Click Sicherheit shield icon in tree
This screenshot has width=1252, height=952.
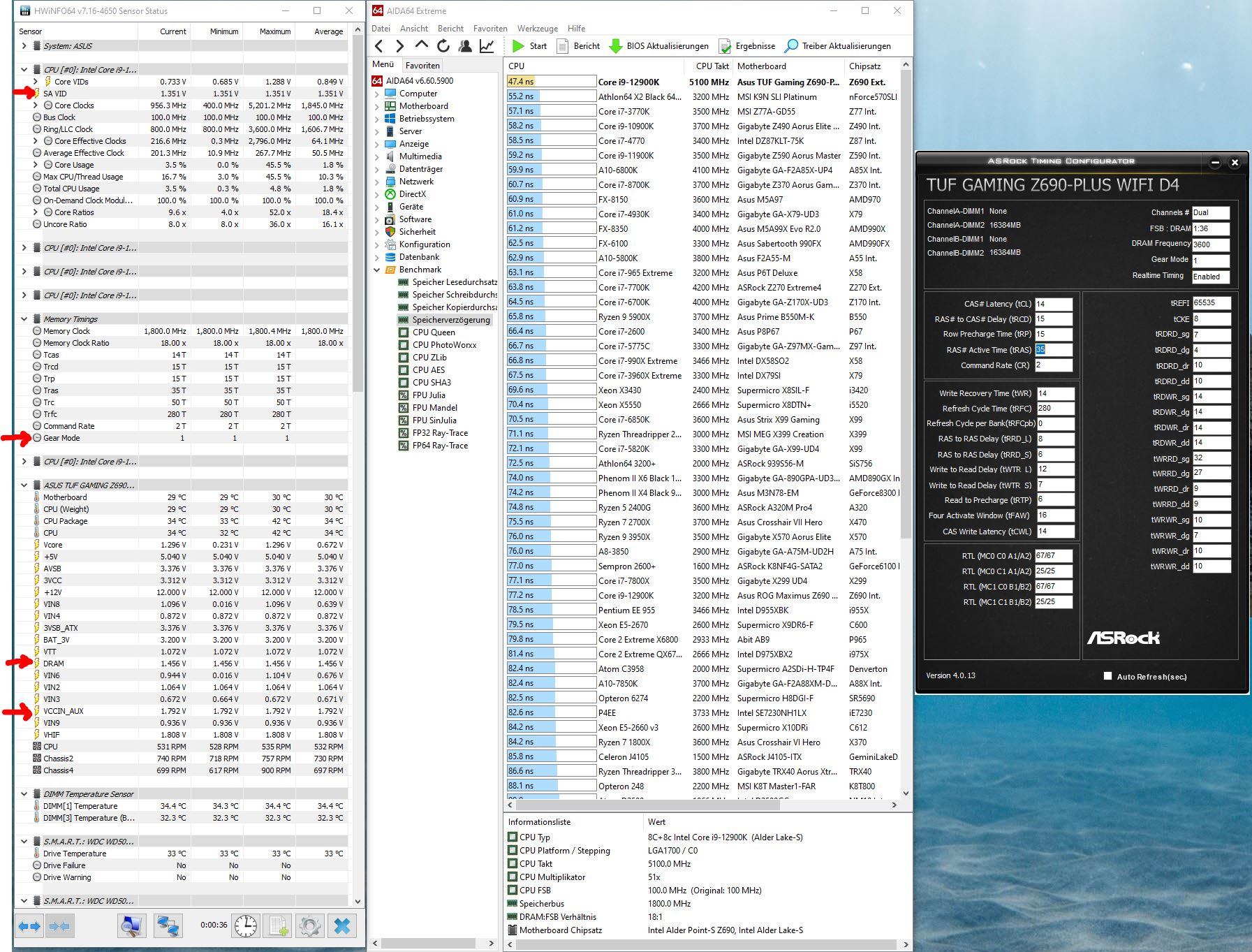(390, 232)
